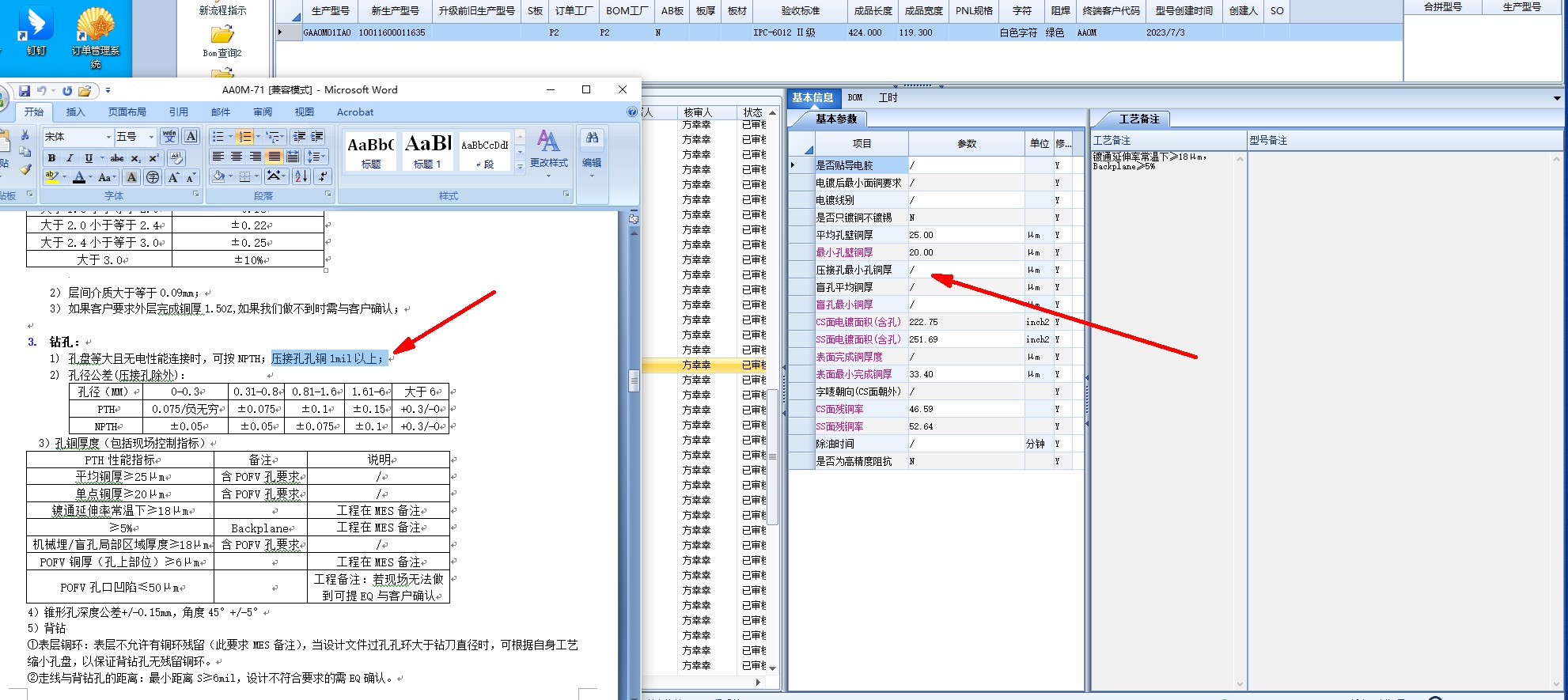The height and width of the screenshot is (700, 1568).
Task: Apply superscript formatting
Action: click(154, 158)
